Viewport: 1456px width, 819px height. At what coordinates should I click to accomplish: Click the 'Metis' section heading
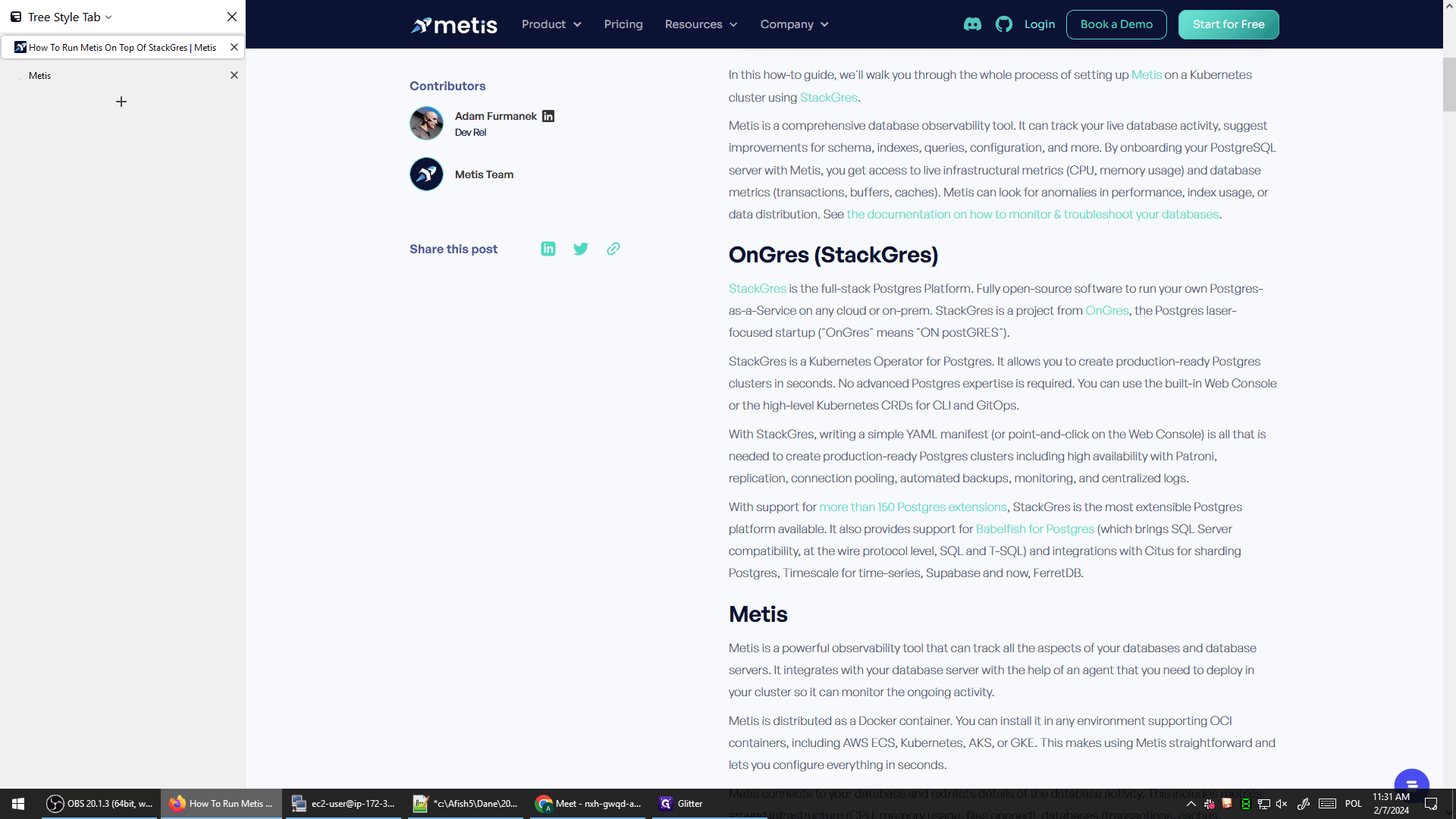(x=758, y=614)
